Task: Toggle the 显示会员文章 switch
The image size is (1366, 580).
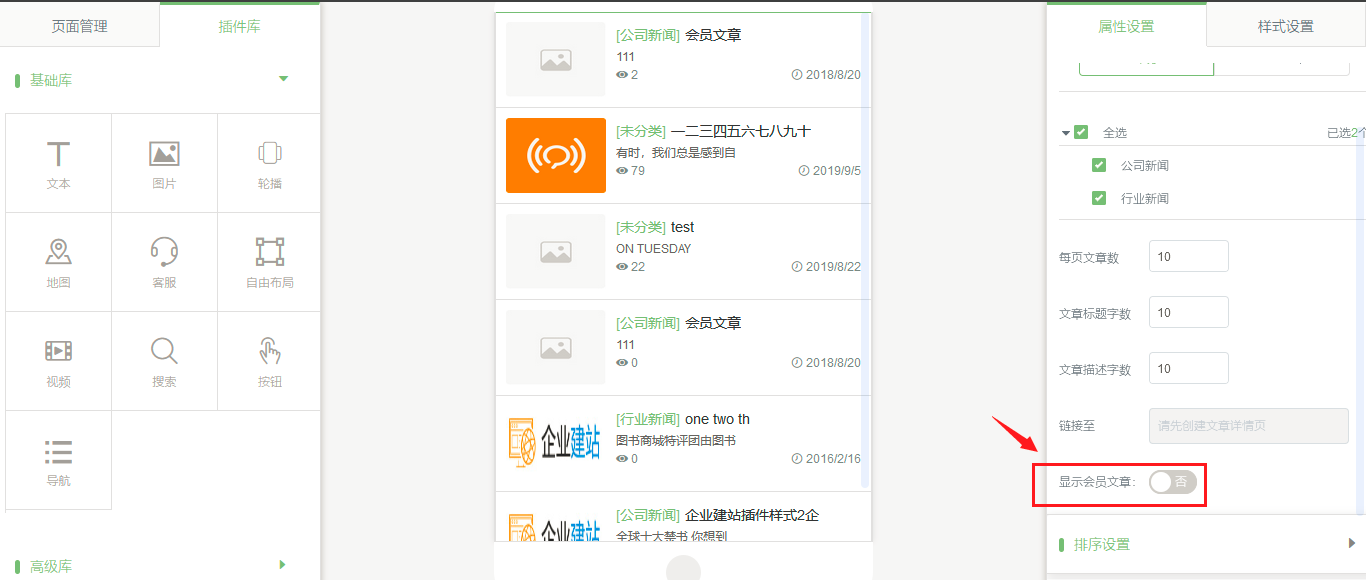Action: (1173, 482)
